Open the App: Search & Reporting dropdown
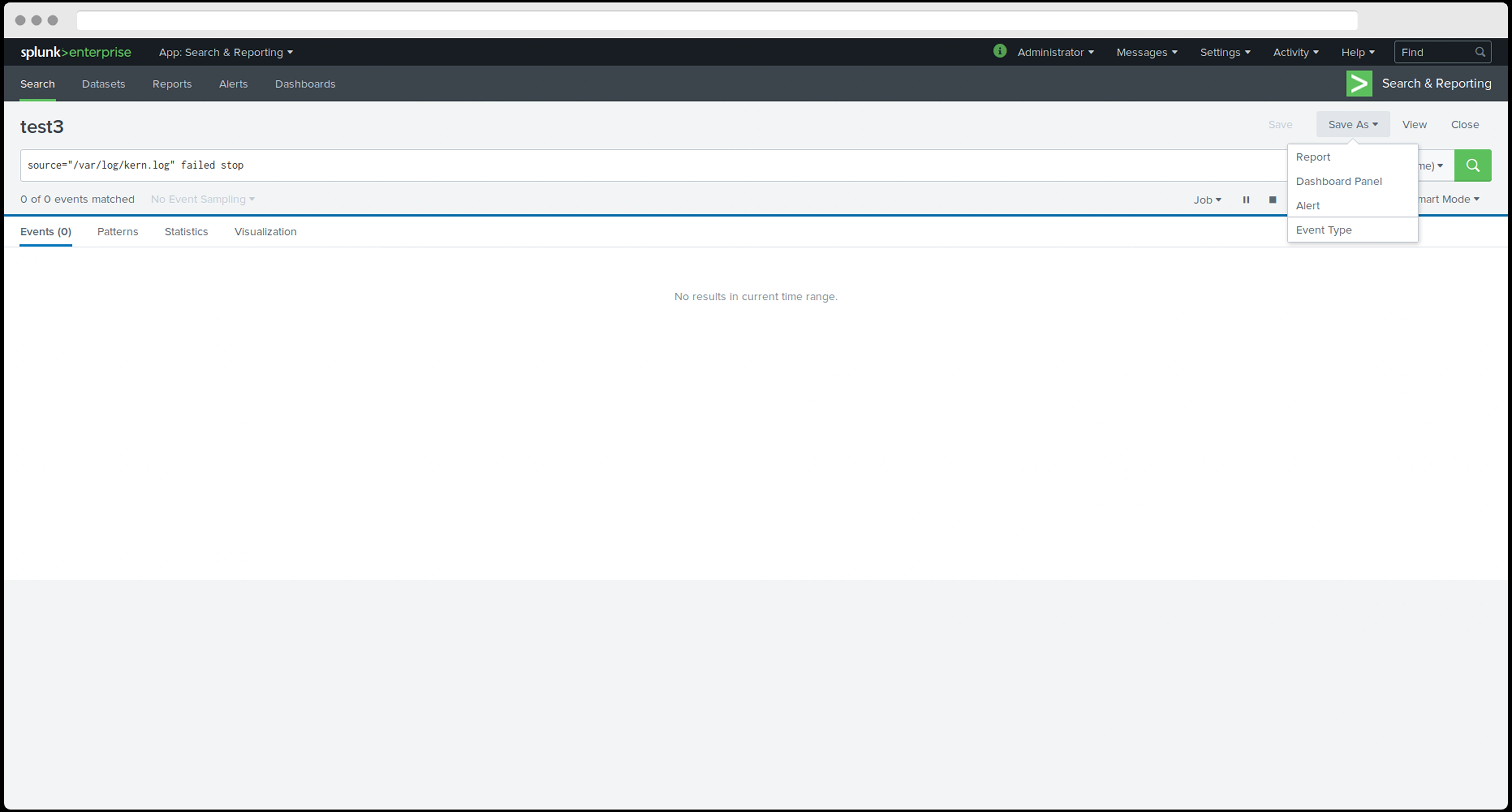The width and height of the screenshot is (1512, 812). (x=225, y=52)
